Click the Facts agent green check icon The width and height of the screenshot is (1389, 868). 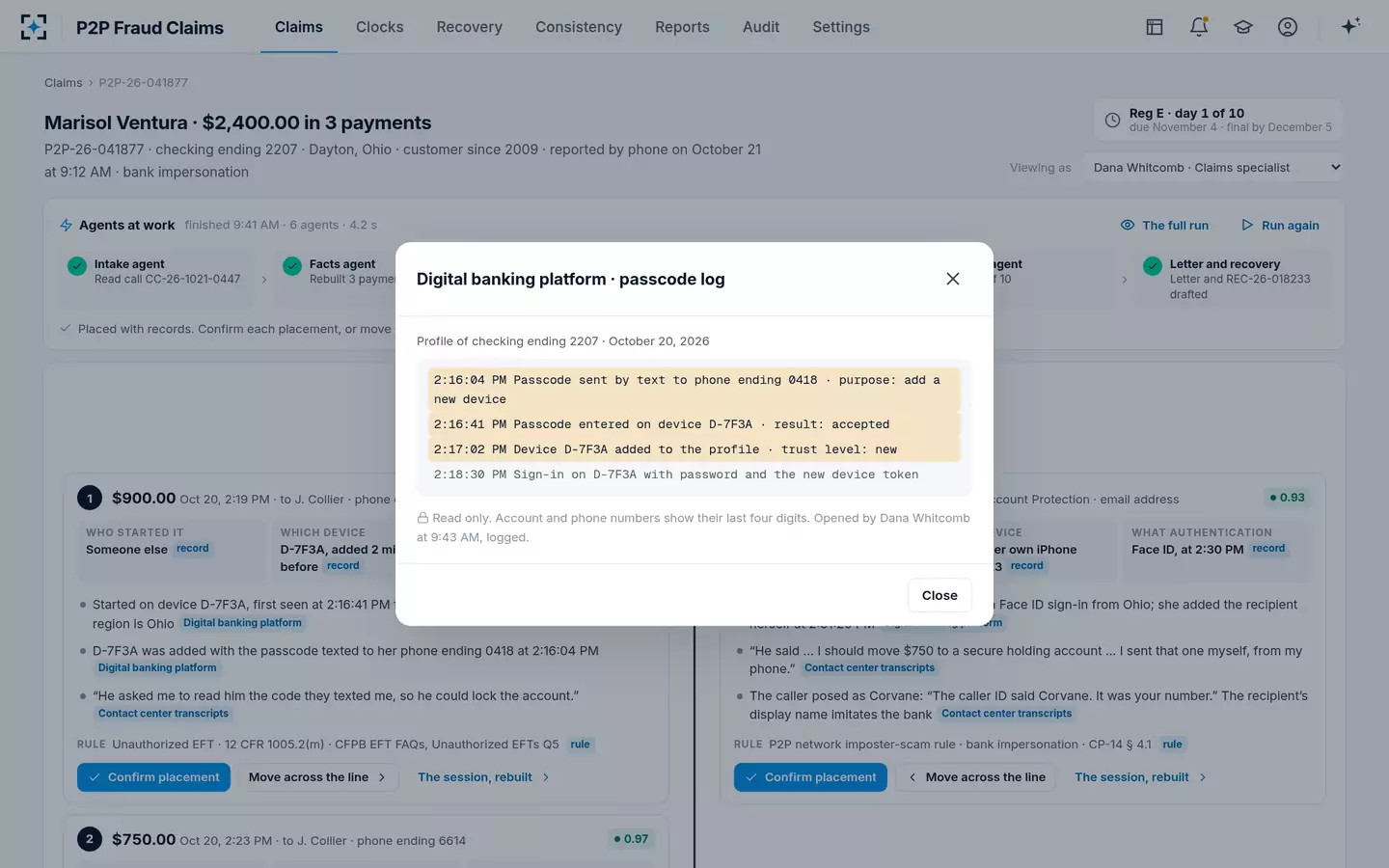292,266
